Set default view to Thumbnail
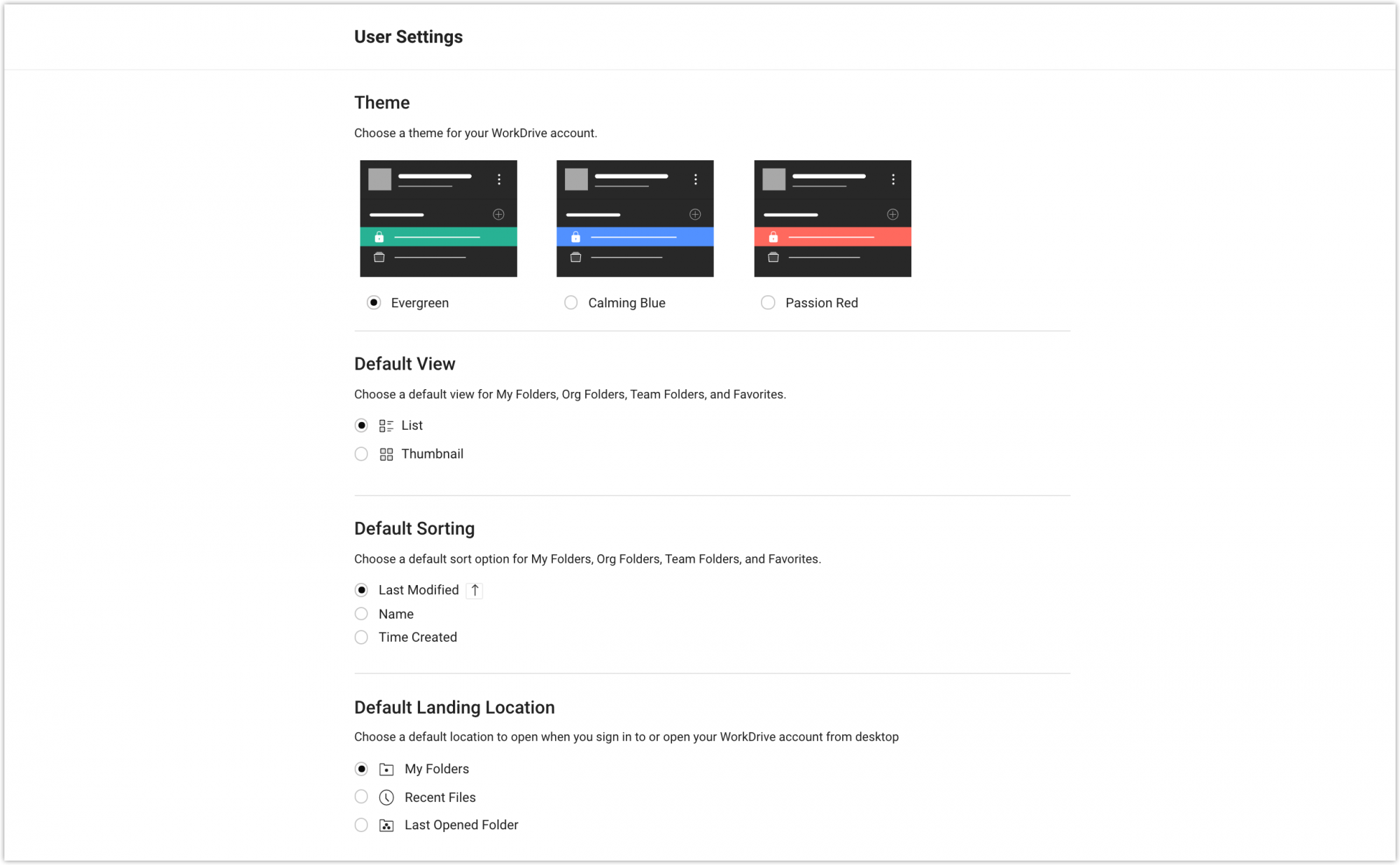Screen dimensions: 1400x865 (361, 453)
